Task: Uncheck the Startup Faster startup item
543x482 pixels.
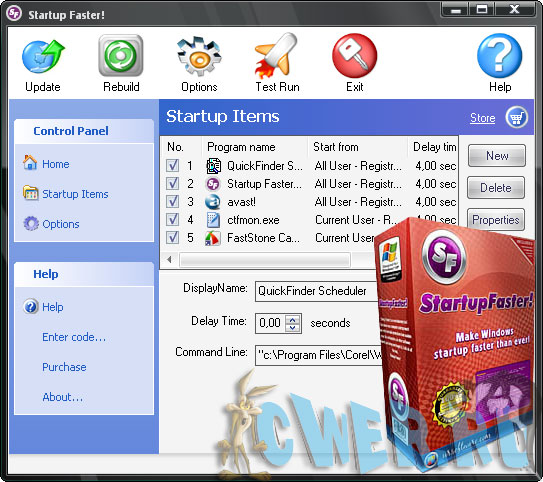Action: coord(172,184)
